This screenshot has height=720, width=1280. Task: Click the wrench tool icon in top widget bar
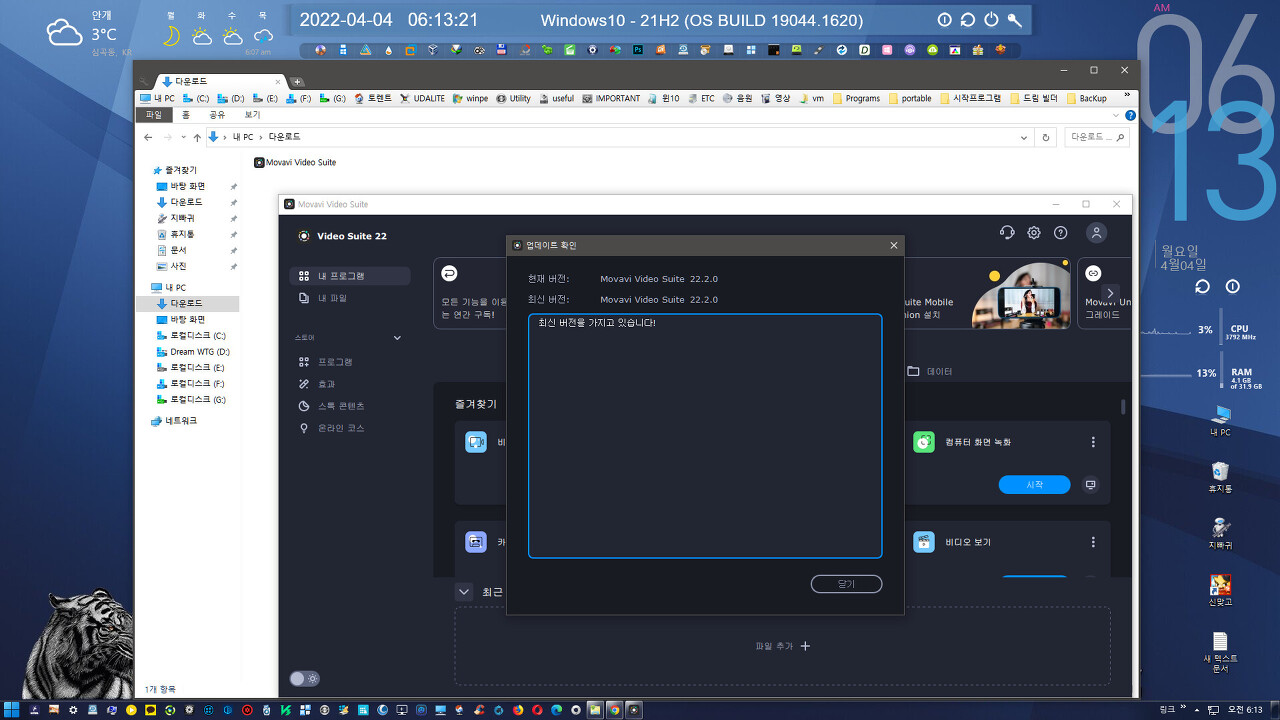click(1015, 20)
